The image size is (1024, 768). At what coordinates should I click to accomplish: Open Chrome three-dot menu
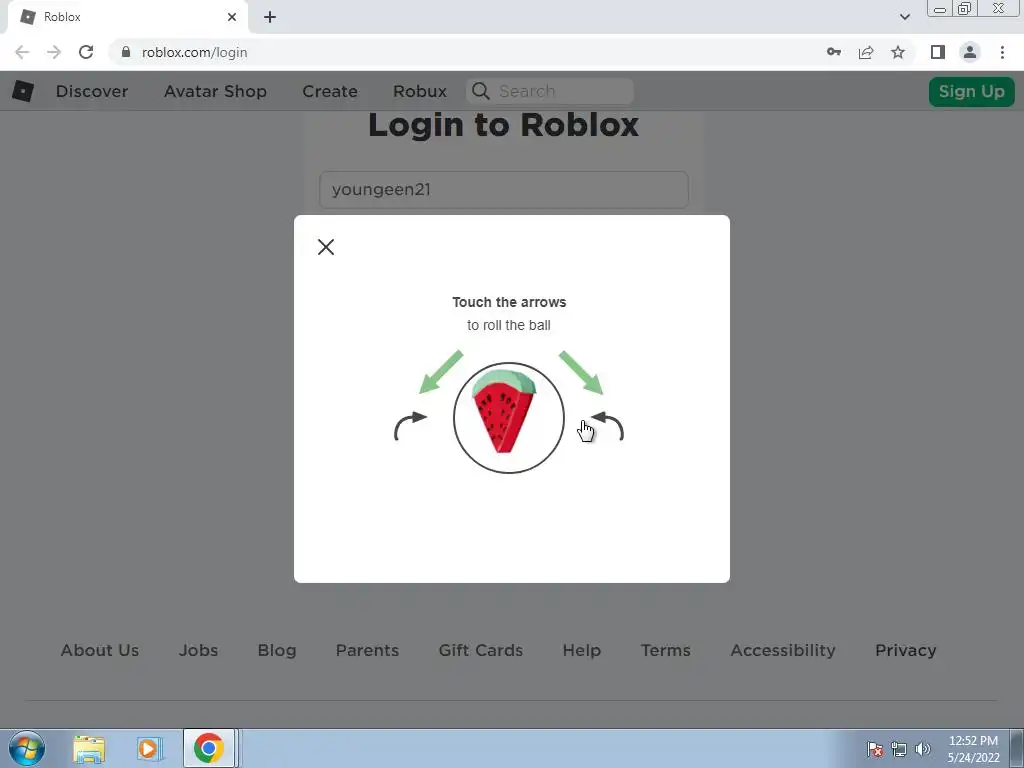click(x=1002, y=52)
